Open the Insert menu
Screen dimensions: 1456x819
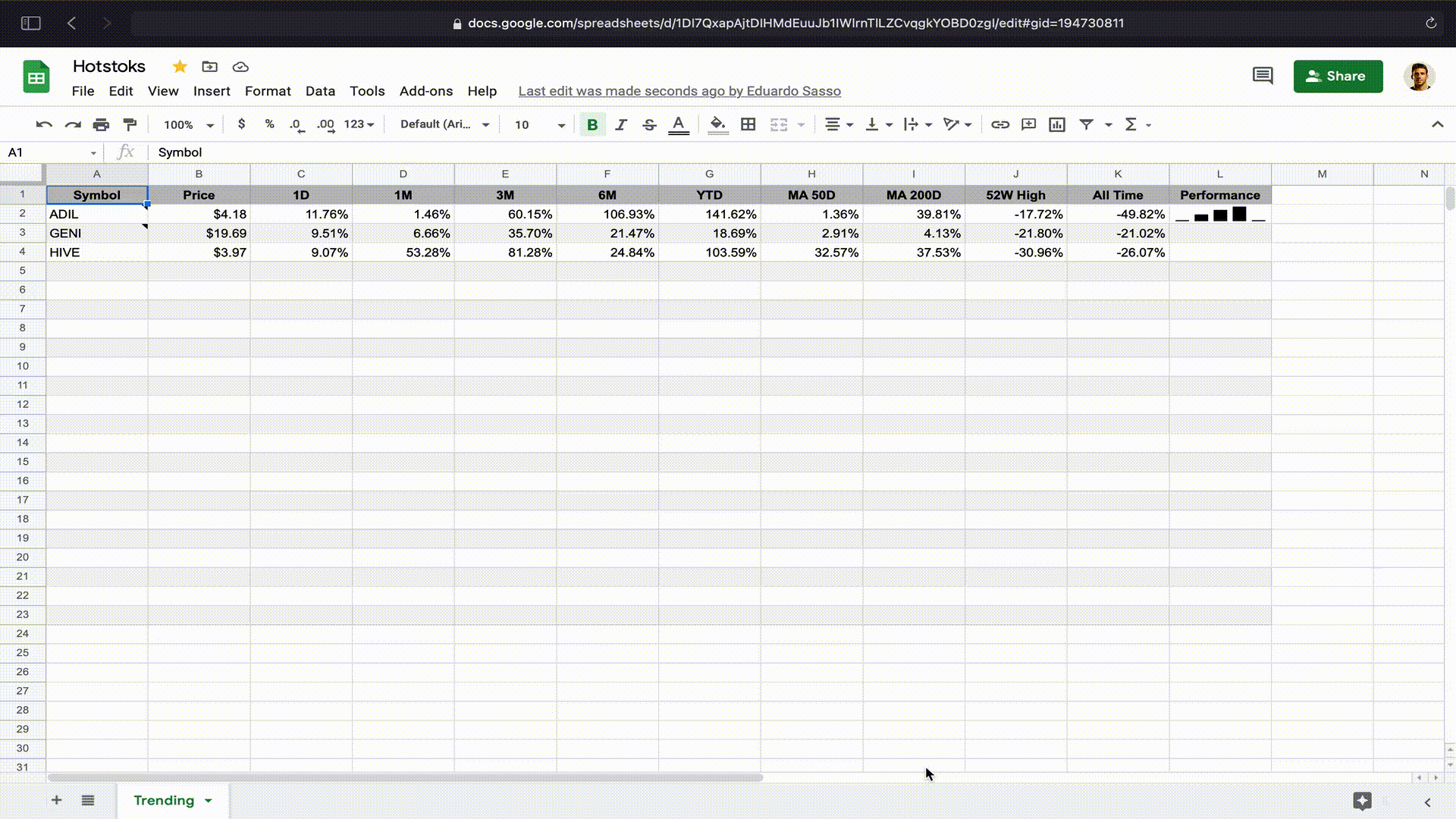pyautogui.click(x=212, y=91)
